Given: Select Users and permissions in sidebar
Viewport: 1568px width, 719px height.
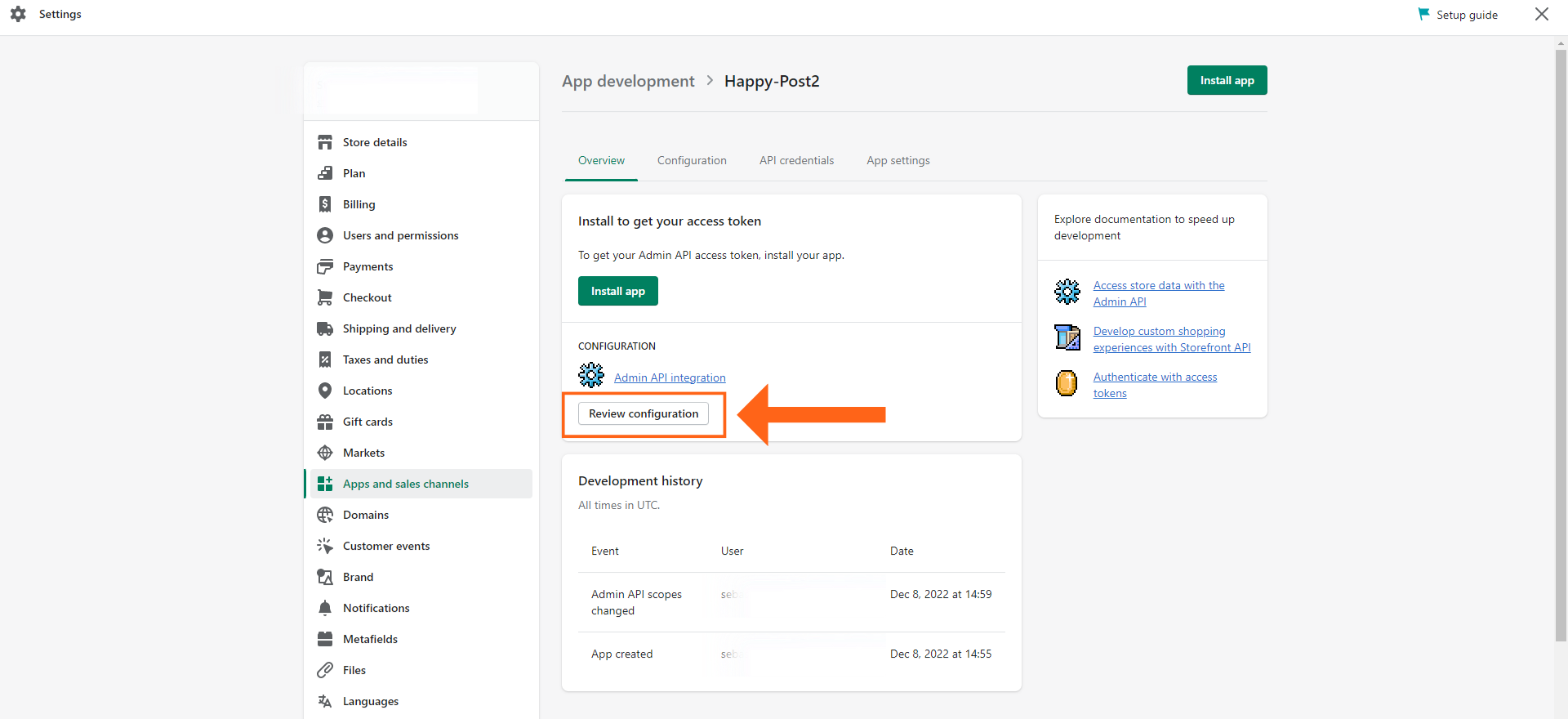Looking at the screenshot, I should pyautogui.click(x=400, y=235).
